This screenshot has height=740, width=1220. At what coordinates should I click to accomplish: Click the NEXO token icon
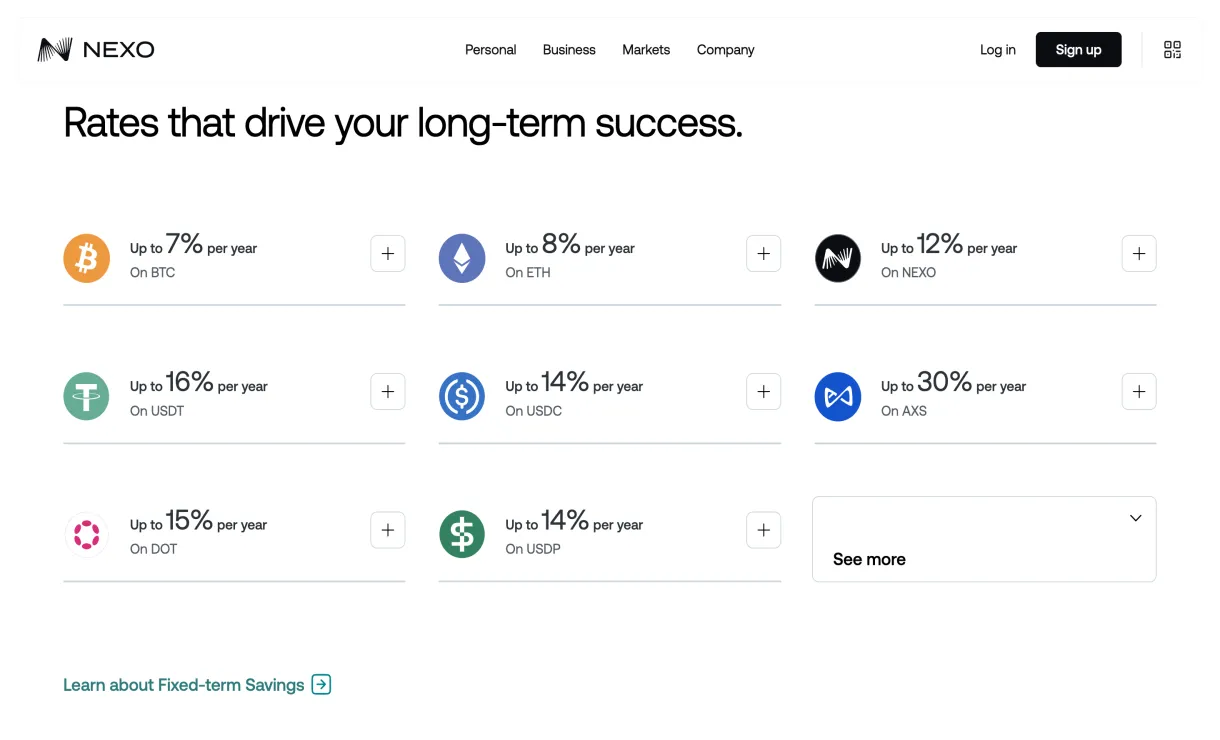click(x=838, y=258)
